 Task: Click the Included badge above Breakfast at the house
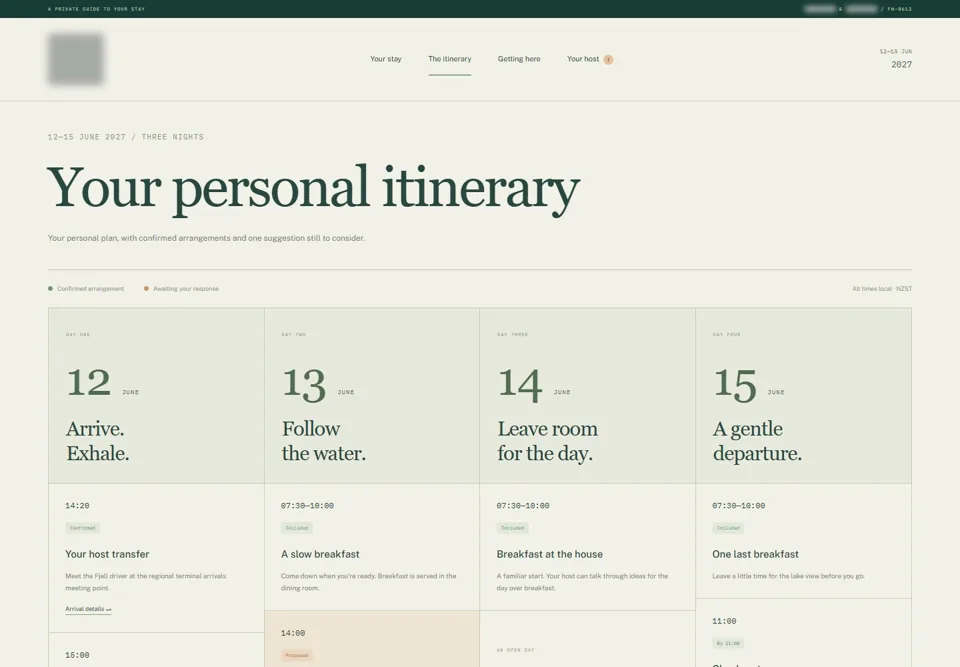(x=512, y=528)
